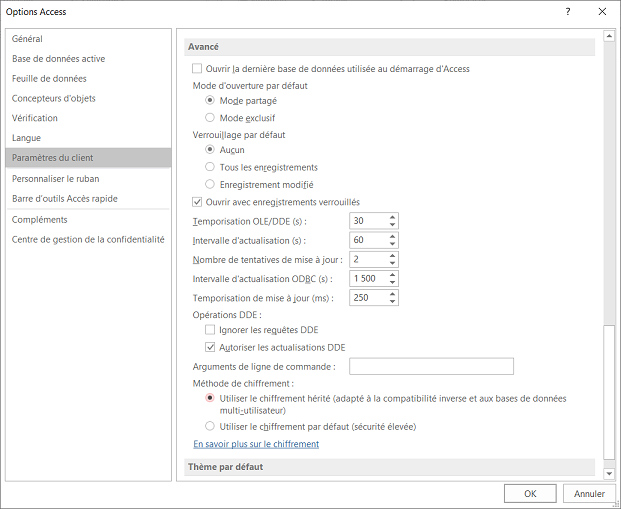Viewport: 621px width, 509px height.
Task: Check Ignorer les requêtes DDE
Action: coord(210,329)
